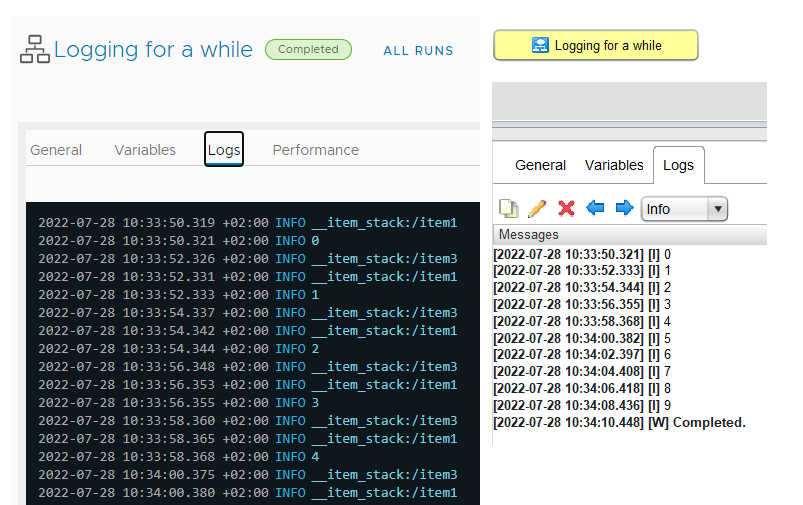Switch to the Performance tab
803x505 pixels.
coord(315,150)
